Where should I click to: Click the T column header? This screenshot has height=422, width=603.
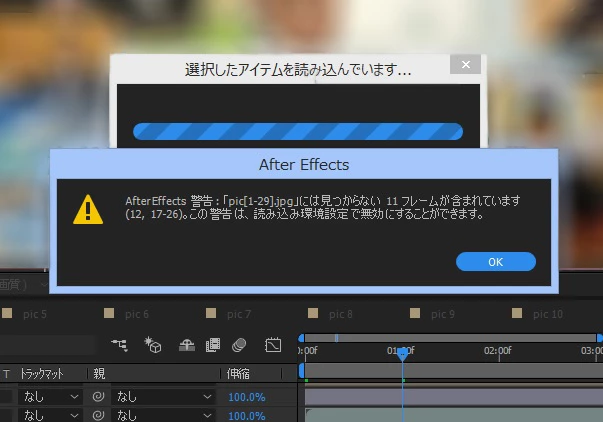[x=6, y=374]
